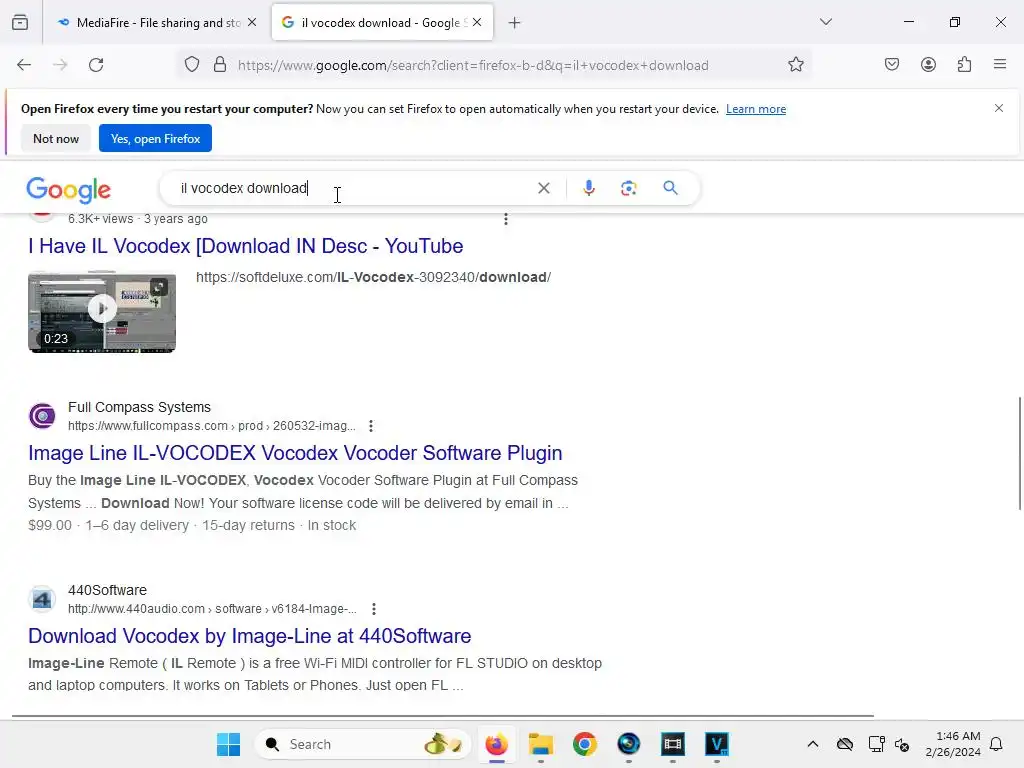
Task: Go back to previous page
Action: click(24, 65)
